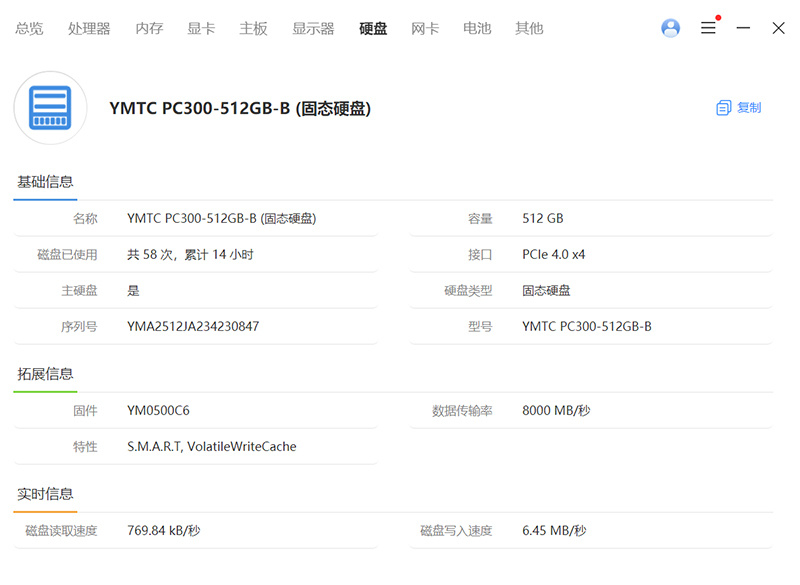Click the 磁盘写入速度 label

click(x=456, y=531)
